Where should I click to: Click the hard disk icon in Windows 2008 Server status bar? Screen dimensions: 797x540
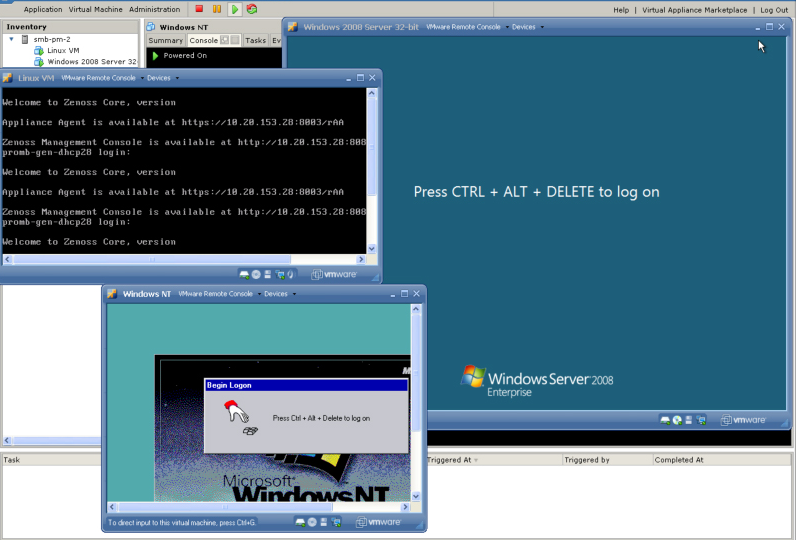665,420
